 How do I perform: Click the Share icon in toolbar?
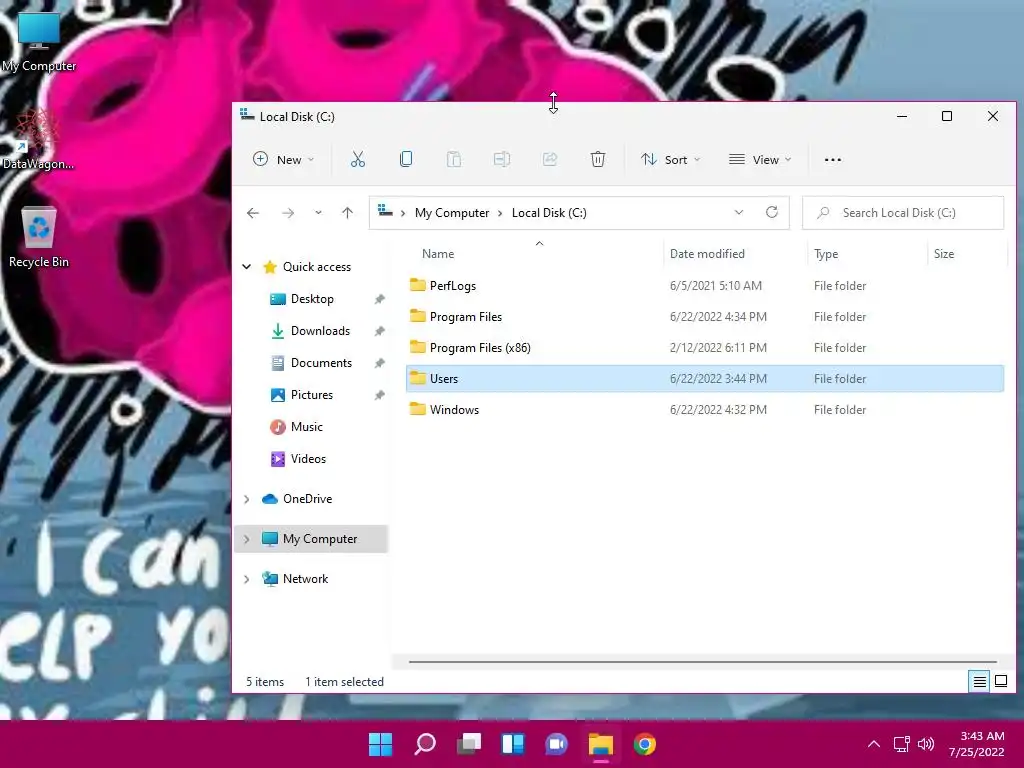coord(550,159)
